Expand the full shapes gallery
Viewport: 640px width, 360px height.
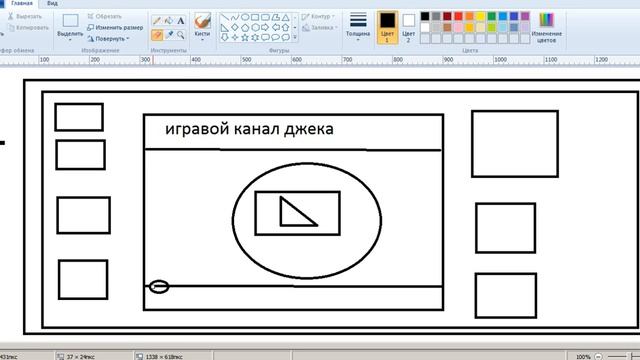point(295,38)
